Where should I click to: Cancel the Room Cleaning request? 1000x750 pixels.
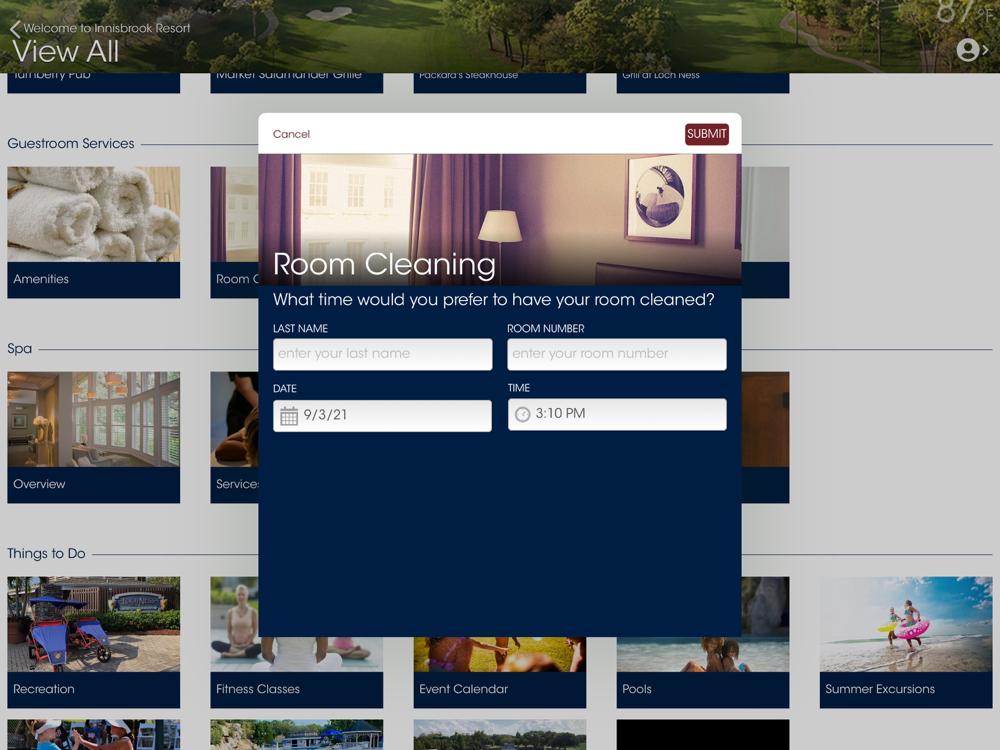click(291, 134)
